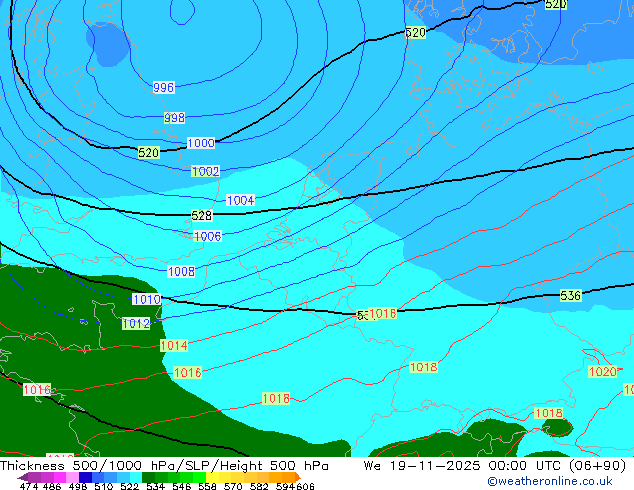The width and height of the screenshot is (634, 490).
Task: Click the '(06+90)' forecast run text
Action: [x=600, y=466]
